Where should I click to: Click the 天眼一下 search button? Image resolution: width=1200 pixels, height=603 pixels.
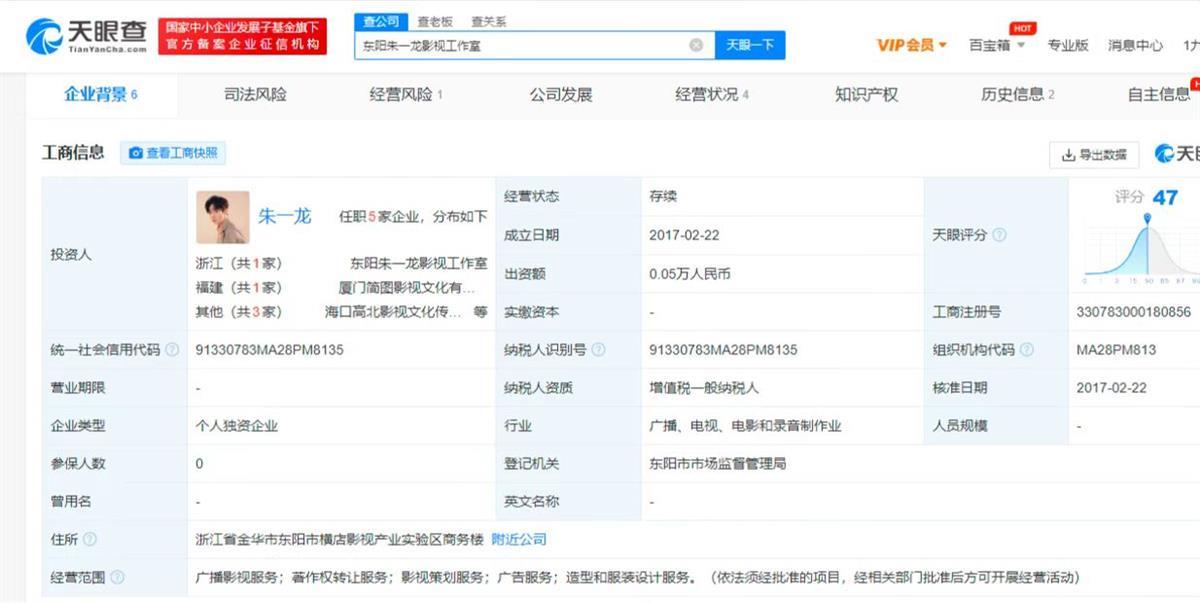click(750, 45)
